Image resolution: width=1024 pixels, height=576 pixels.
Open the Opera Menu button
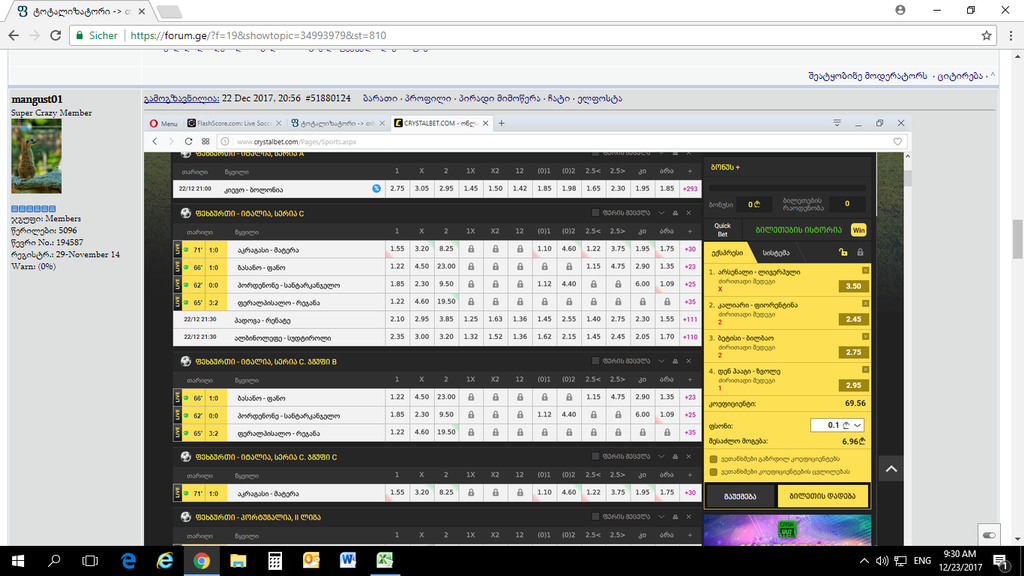pos(163,123)
